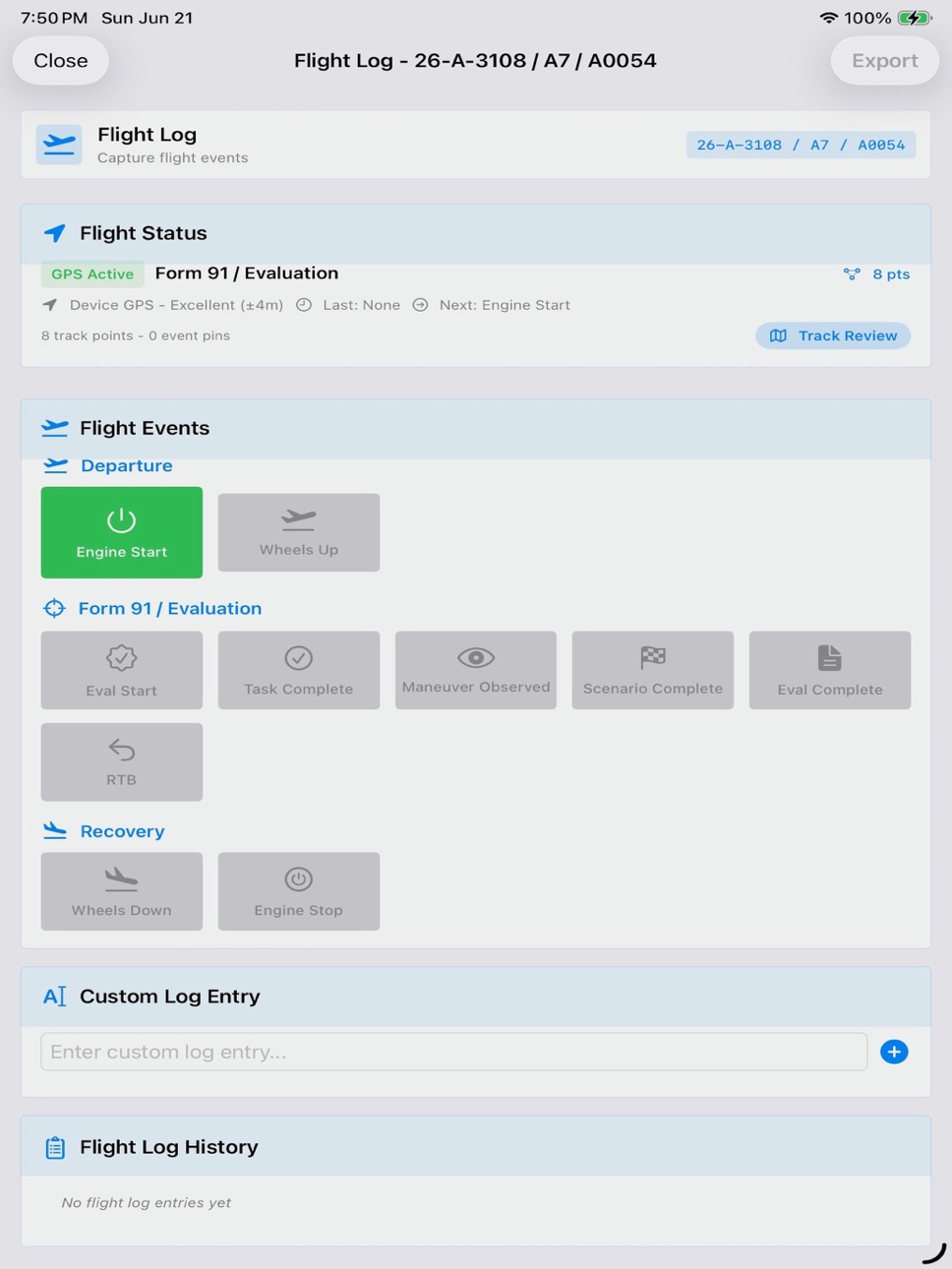952x1269 pixels.
Task: Tap the Flight Events section header icon
Action: [x=55, y=428]
